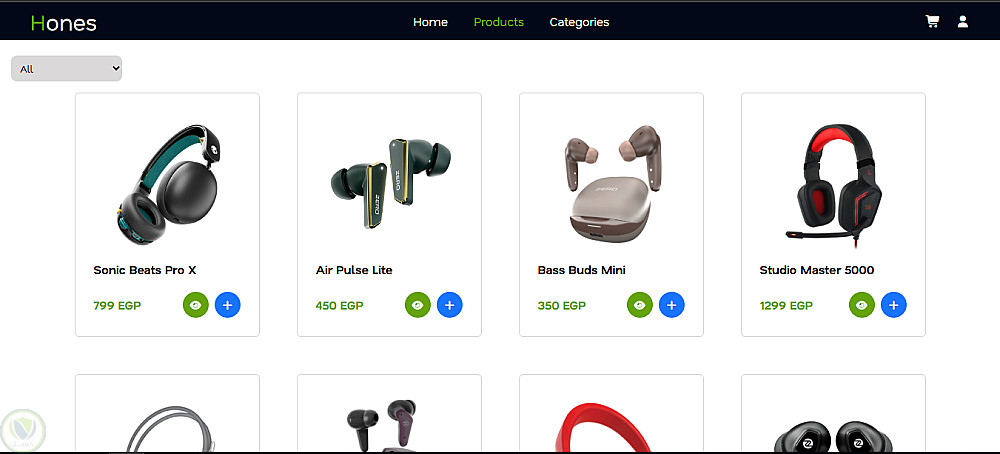Add Air Pulse Lite to cart with plus

(x=450, y=305)
